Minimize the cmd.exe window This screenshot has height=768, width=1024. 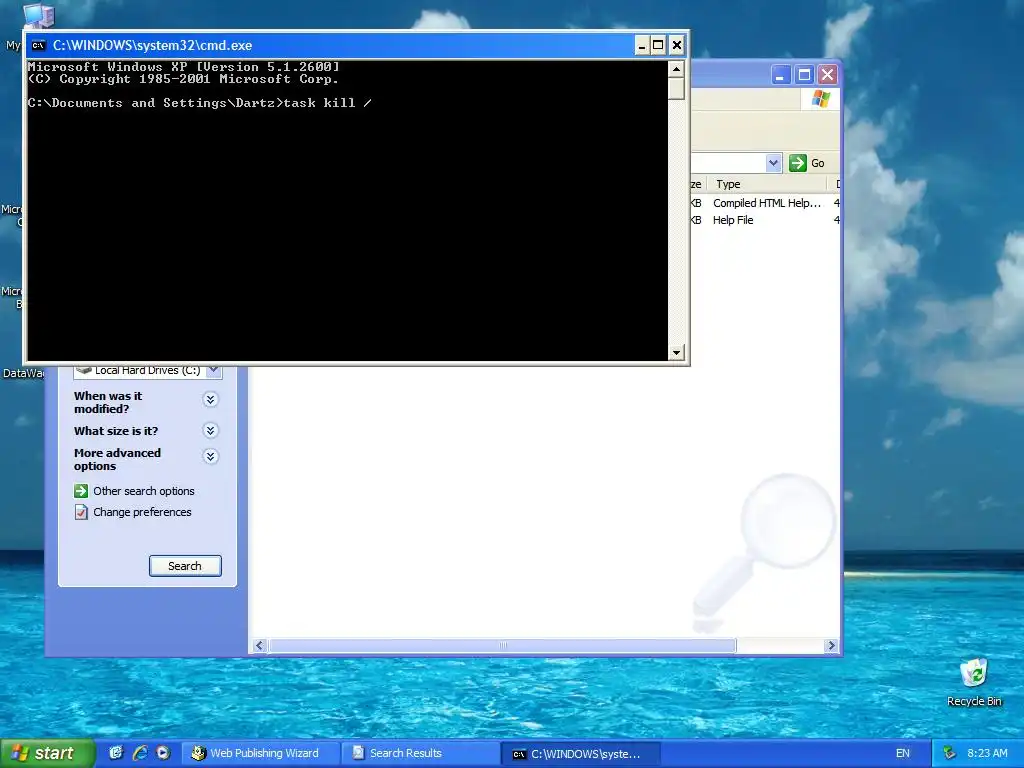click(641, 45)
